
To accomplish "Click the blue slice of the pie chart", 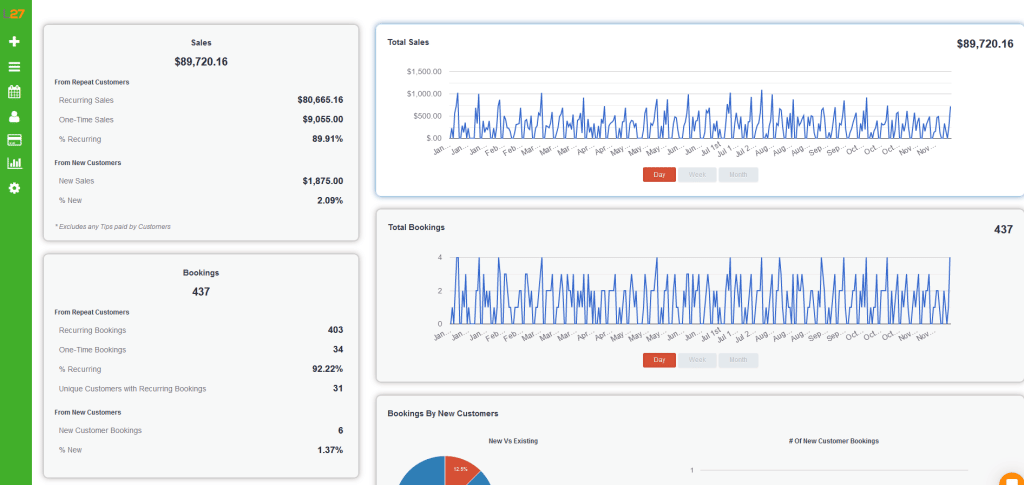I will click(421, 475).
